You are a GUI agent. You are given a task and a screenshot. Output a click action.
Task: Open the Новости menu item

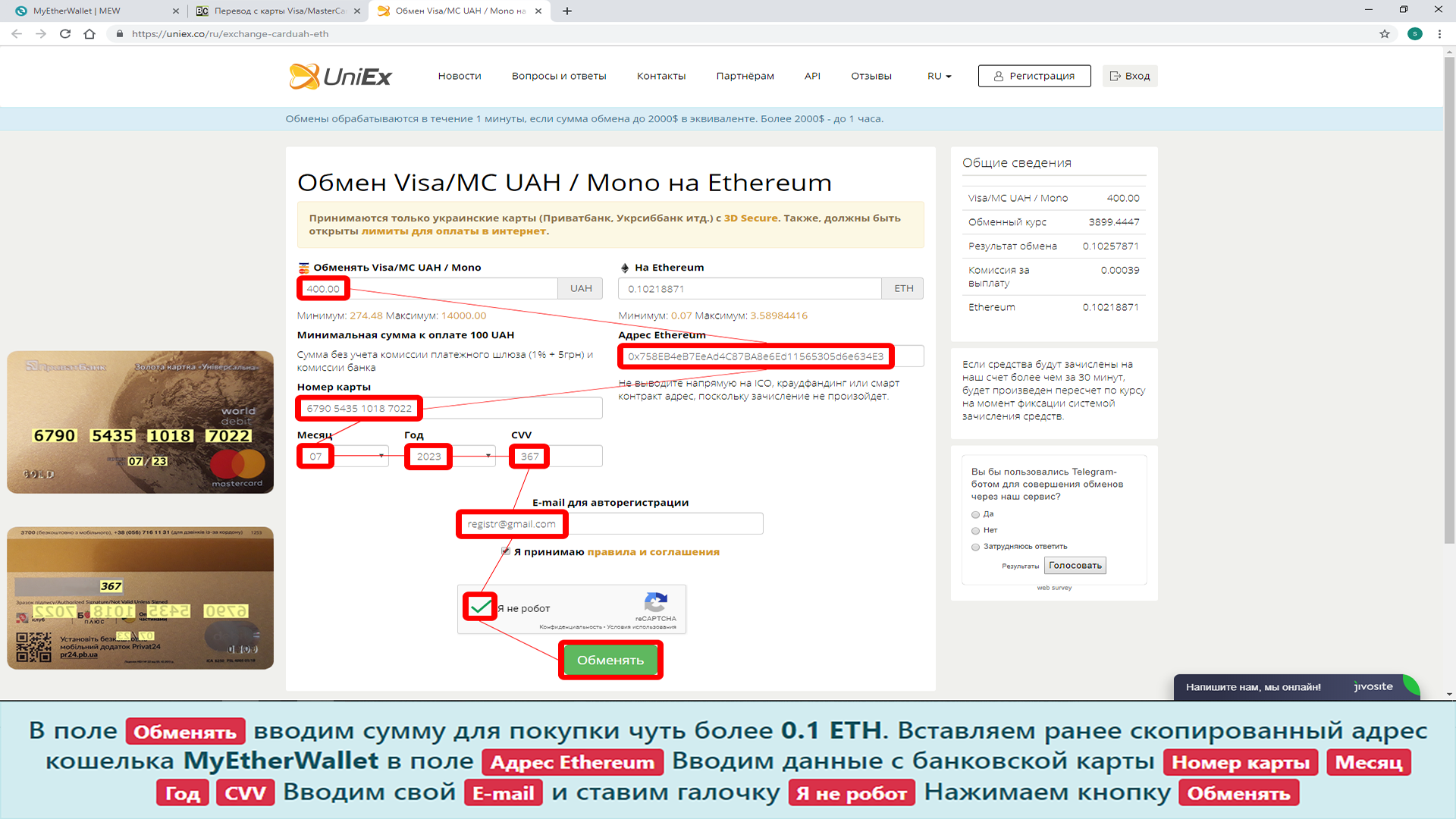[x=460, y=76]
